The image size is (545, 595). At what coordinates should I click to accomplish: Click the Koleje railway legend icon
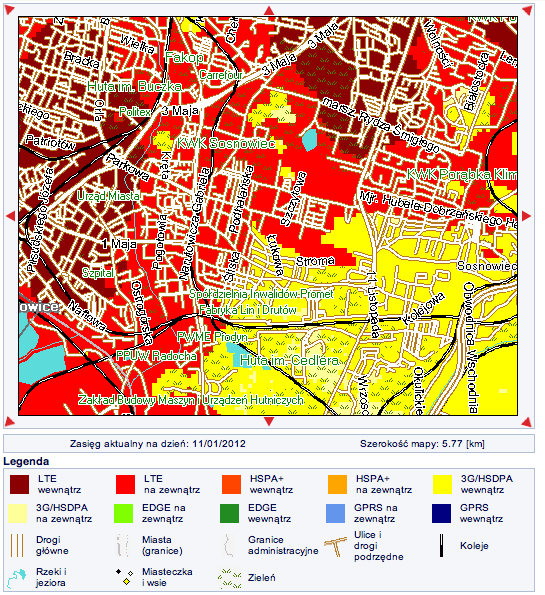point(441,545)
